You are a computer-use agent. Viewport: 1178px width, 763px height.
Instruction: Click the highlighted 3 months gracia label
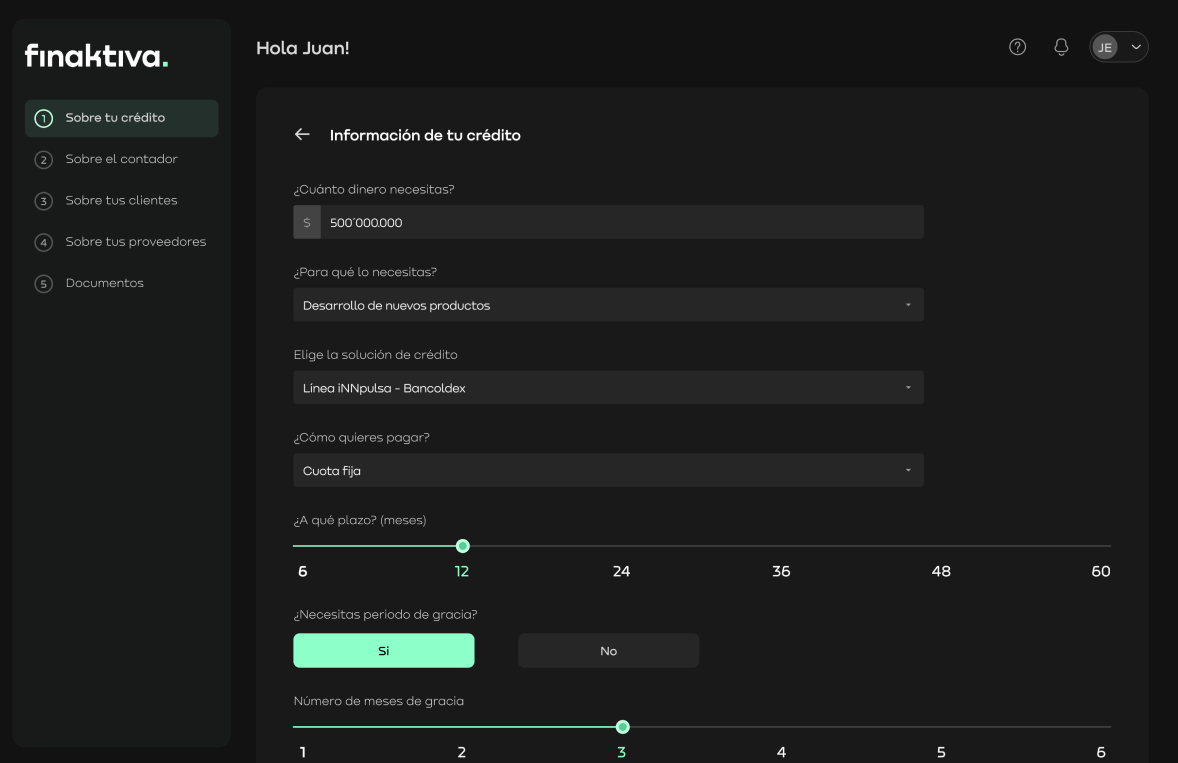point(621,752)
